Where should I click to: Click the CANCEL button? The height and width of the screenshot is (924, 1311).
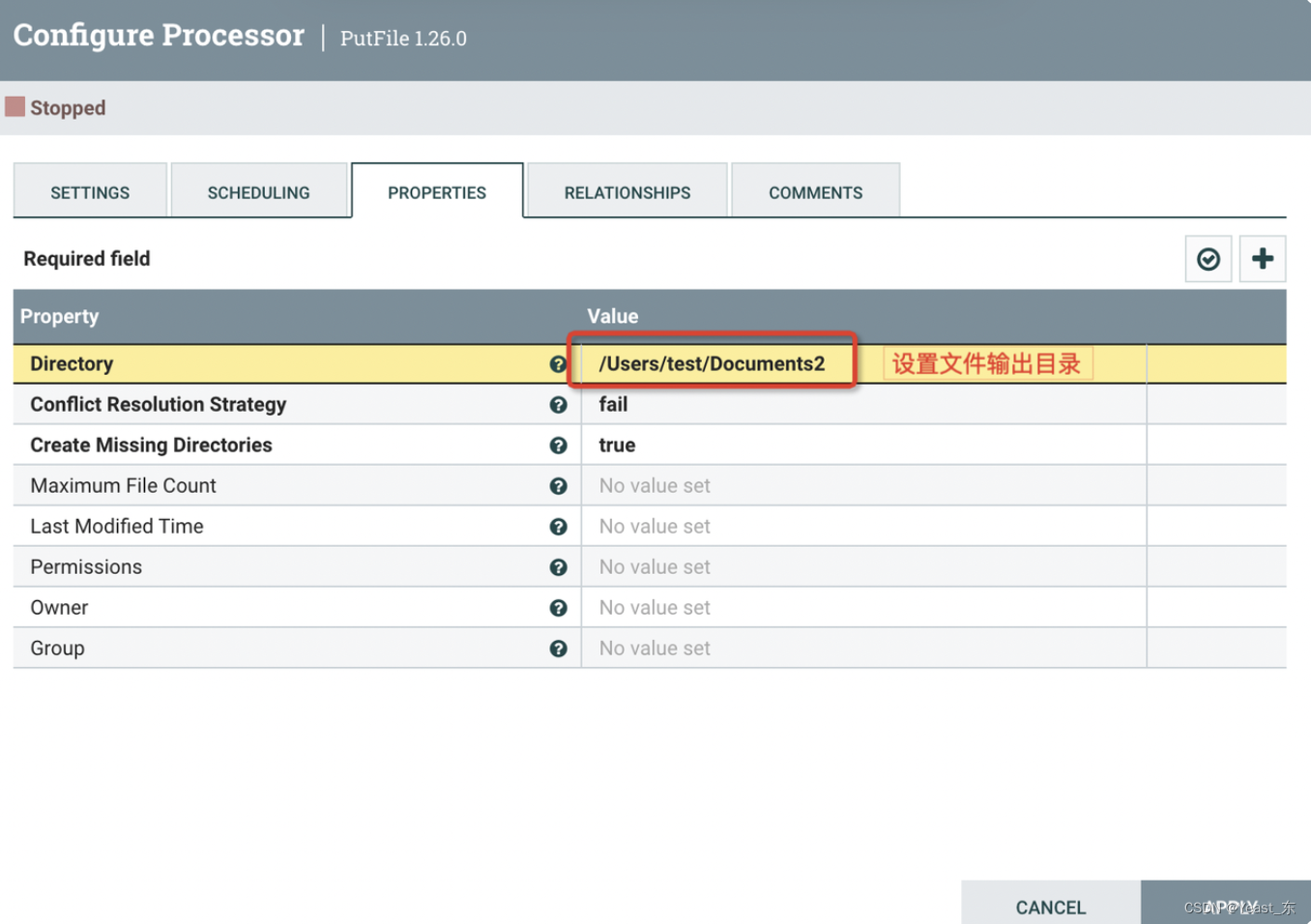1050,907
